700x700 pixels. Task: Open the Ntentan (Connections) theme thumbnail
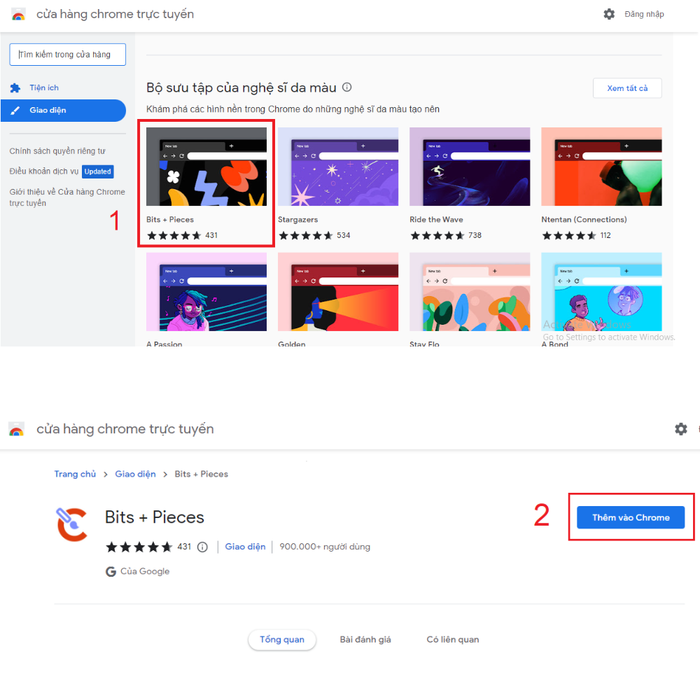click(601, 167)
